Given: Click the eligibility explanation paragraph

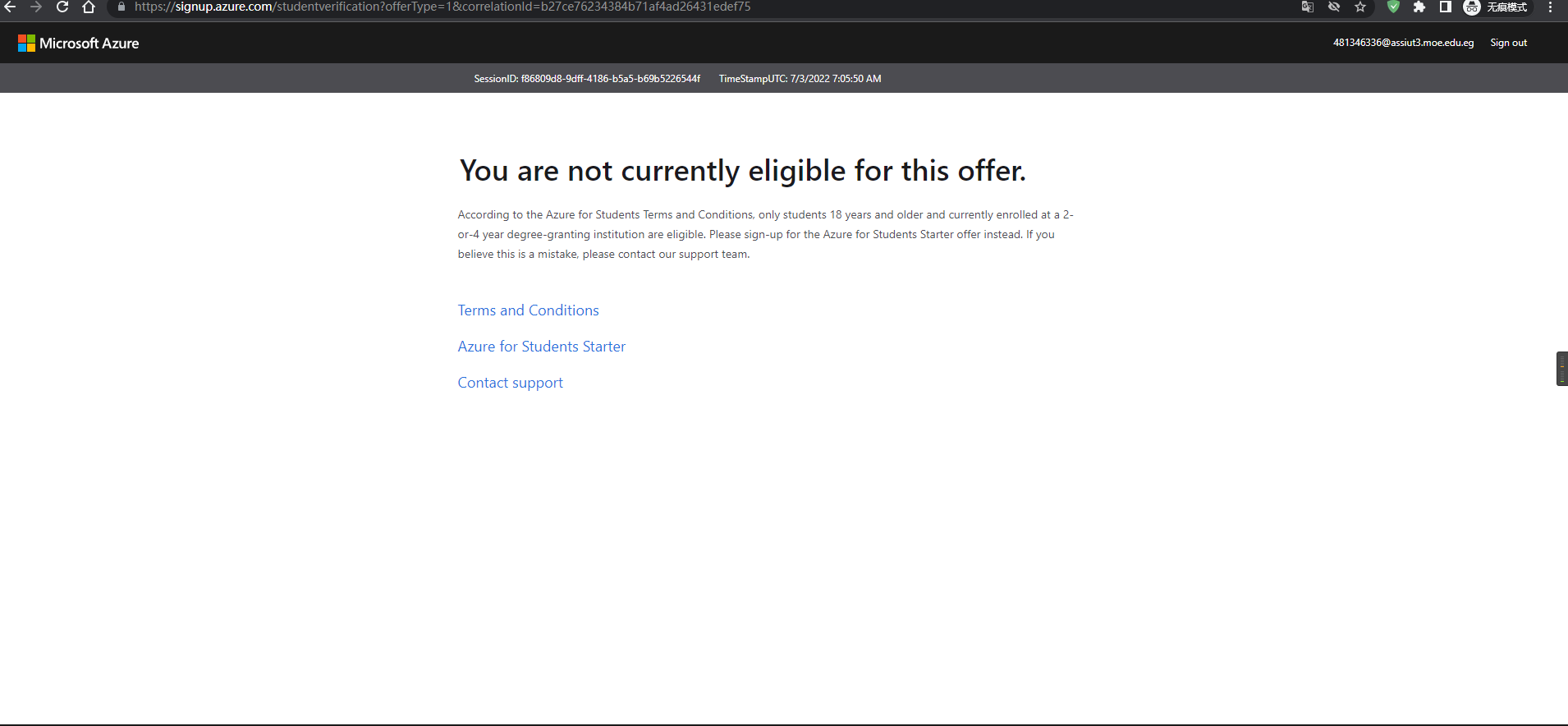Looking at the screenshot, I should pos(765,234).
